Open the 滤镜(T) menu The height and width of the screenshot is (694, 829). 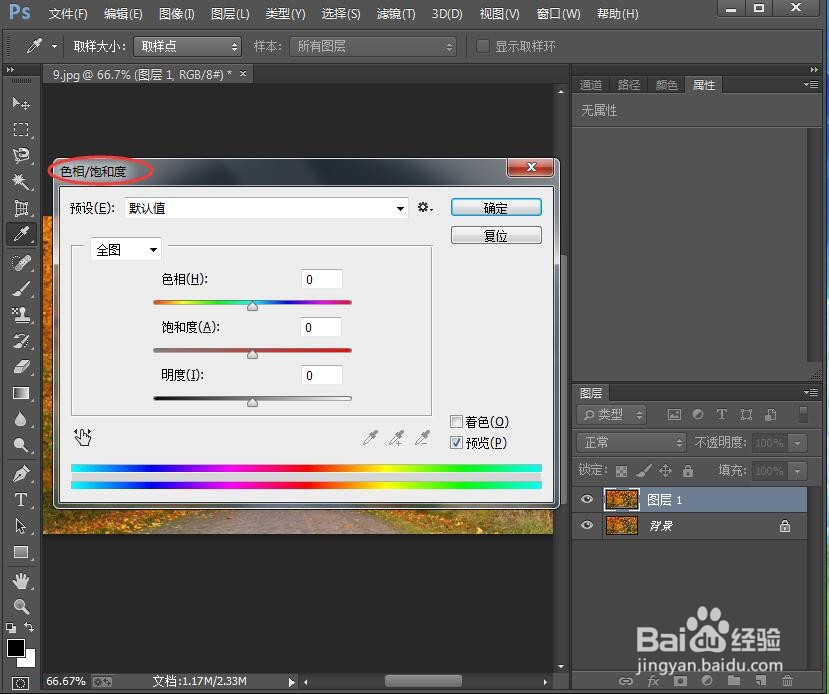click(x=395, y=14)
